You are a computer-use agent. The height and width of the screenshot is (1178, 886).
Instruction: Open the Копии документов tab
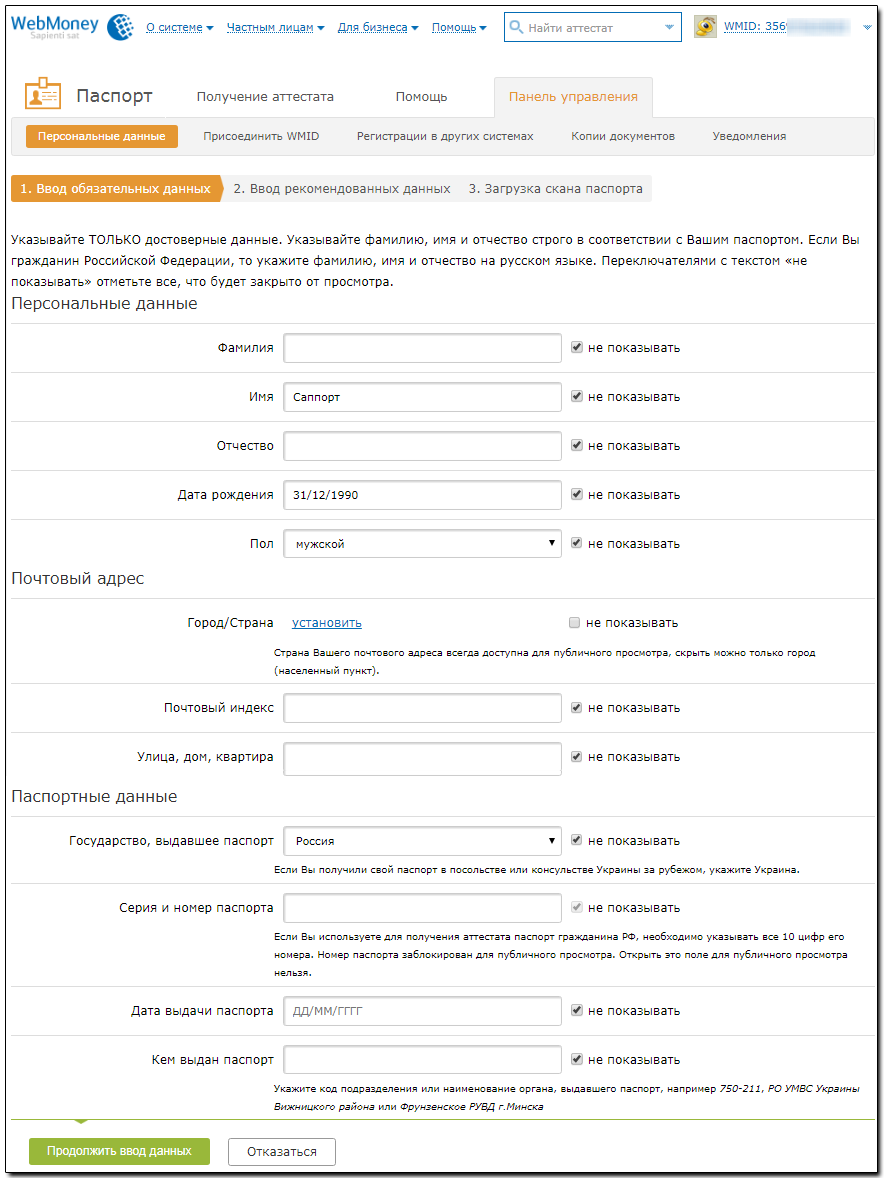pos(623,136)
